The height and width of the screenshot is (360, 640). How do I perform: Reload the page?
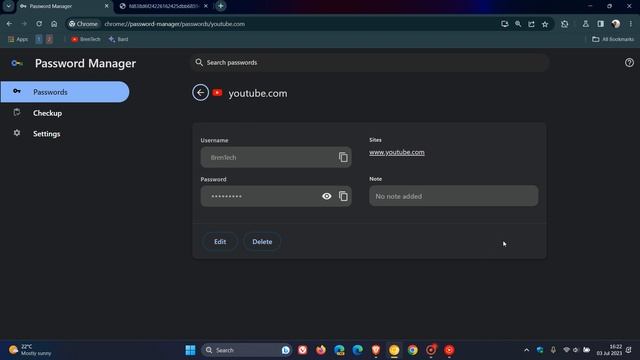pyautogui.click(x=39, y=24)
